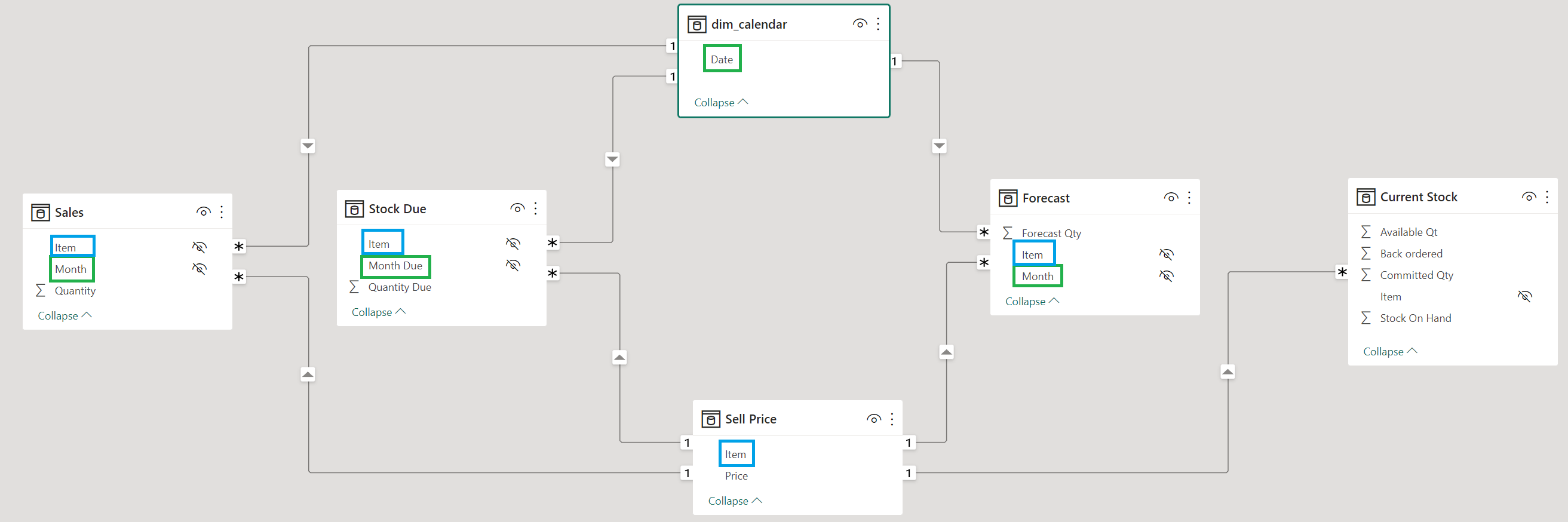Open more options for Current Stock table
The height and width of the screenshot is (522, 1568).
pos(1547,196)
